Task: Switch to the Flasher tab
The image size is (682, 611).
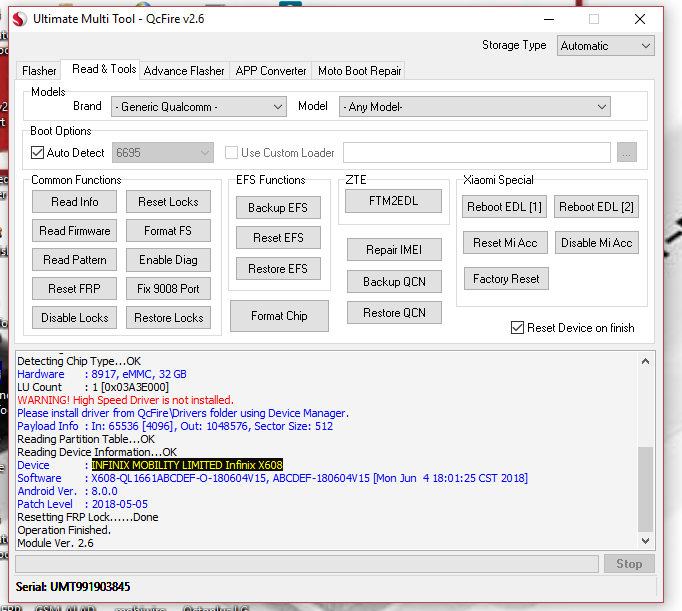Action: (x=39, y=70)
